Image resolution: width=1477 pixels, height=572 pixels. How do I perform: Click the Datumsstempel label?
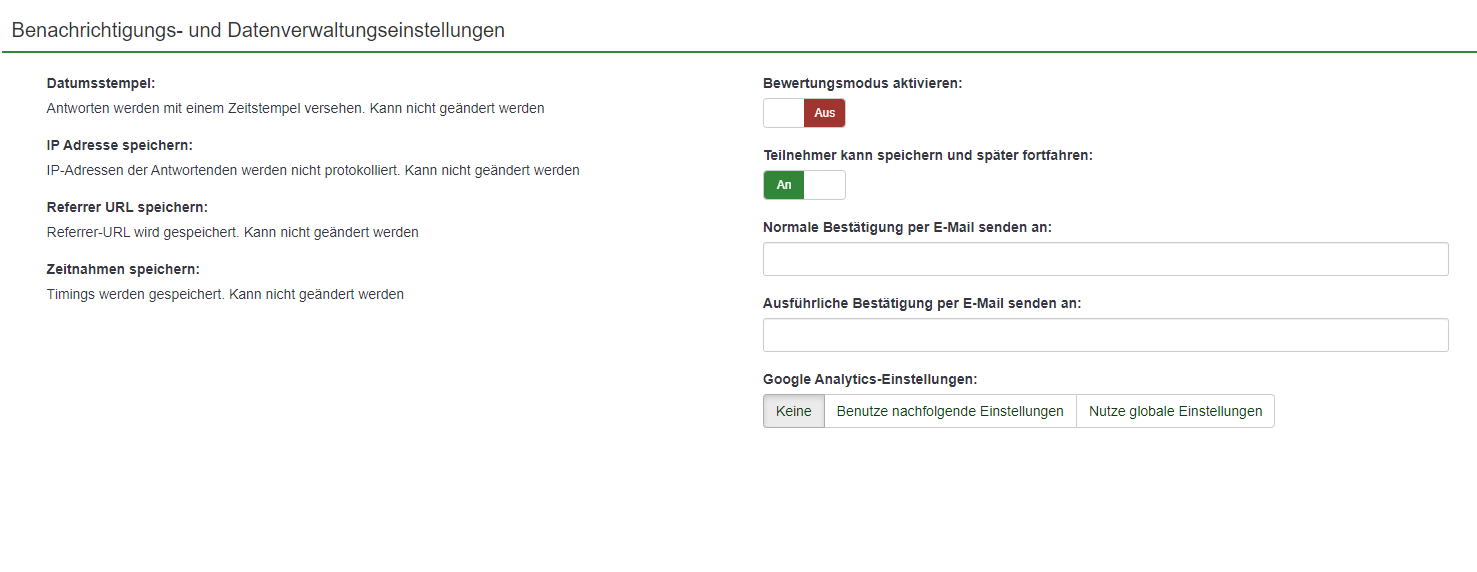click(101, 83)
